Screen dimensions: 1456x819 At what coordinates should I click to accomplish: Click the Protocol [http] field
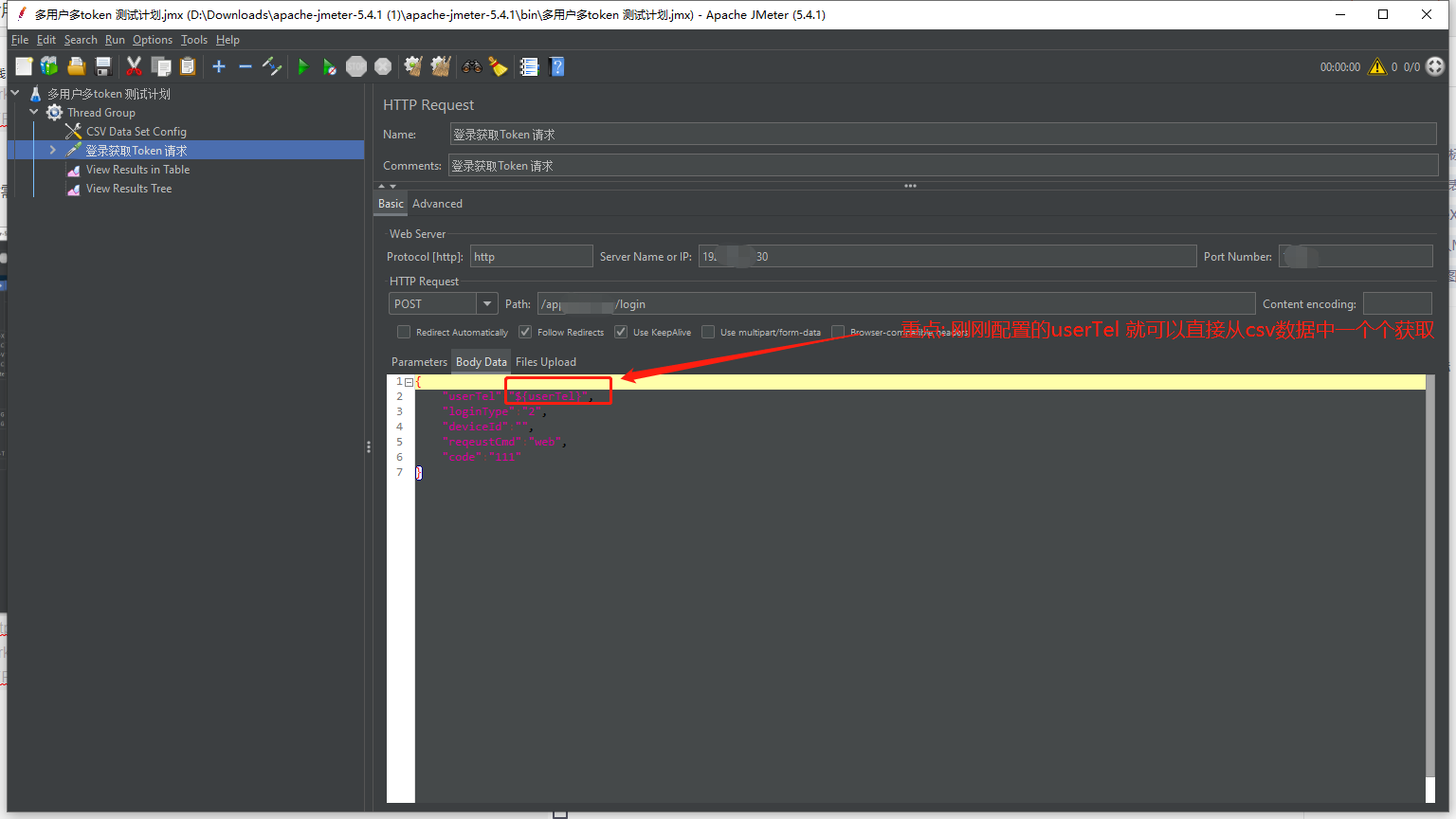(532, 257)
